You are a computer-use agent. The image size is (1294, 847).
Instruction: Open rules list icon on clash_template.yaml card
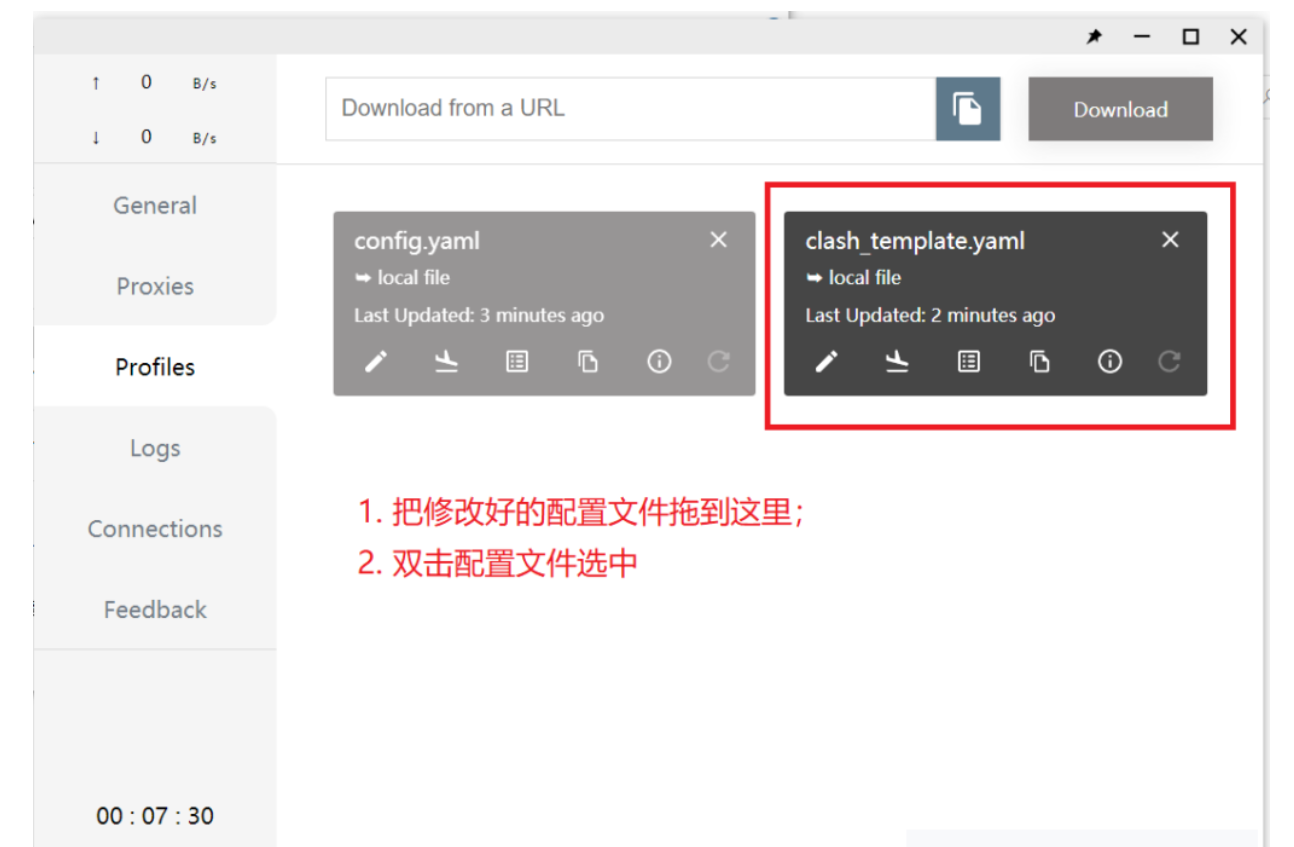tap(968, 362)
